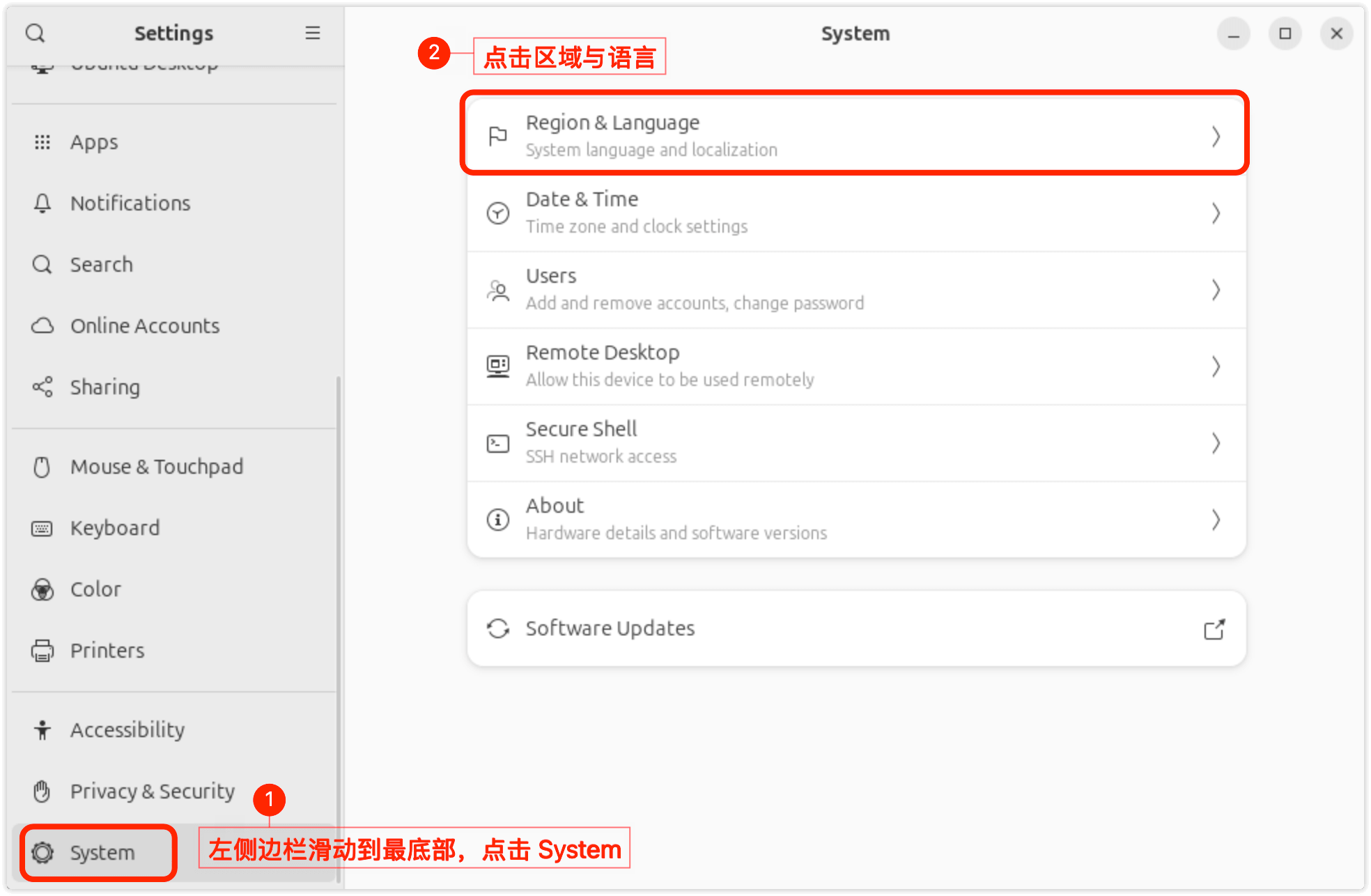Open Privacy & Security sidebar entry
This screenshot has height=896, width=1371.
pyautogui.click(x=152, y=791)
